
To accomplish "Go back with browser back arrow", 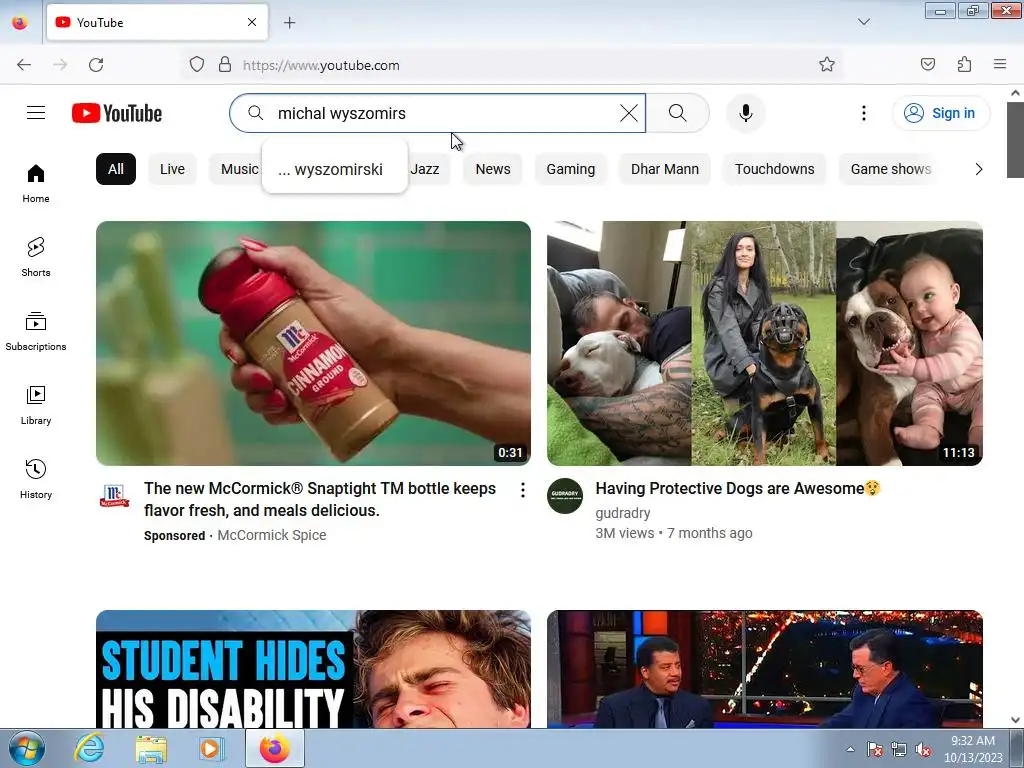I will click(24, 65).
